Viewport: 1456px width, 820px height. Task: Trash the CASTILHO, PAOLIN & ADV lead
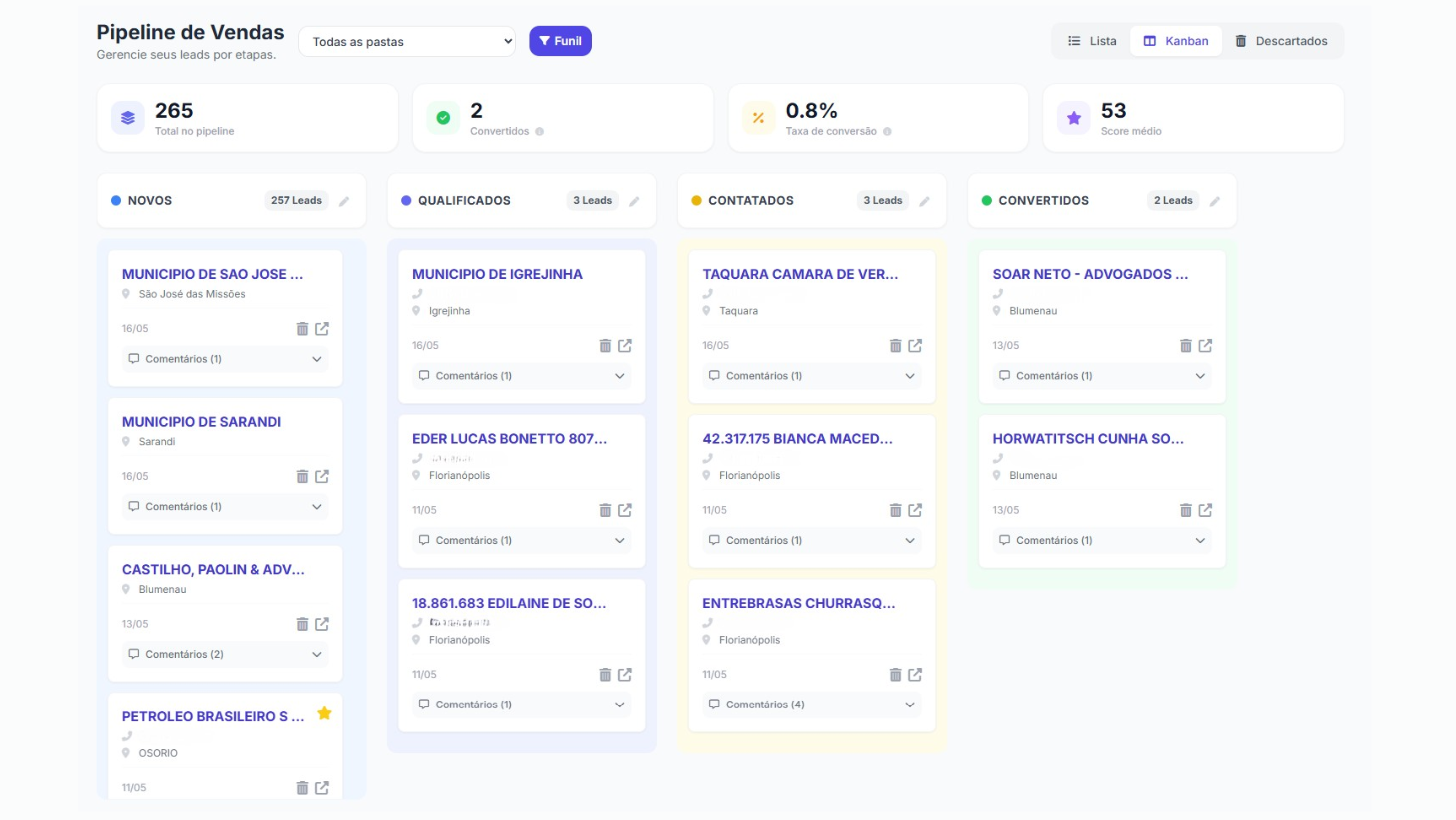(x=302, y=624)
